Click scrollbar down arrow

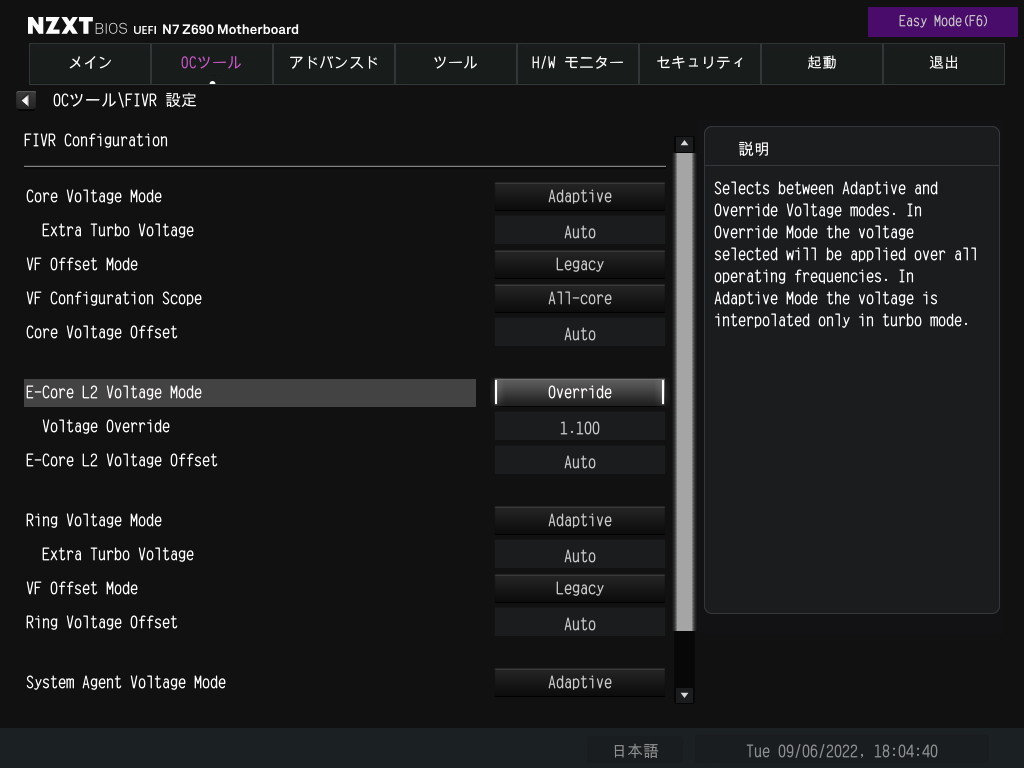(x=684, y=695)
